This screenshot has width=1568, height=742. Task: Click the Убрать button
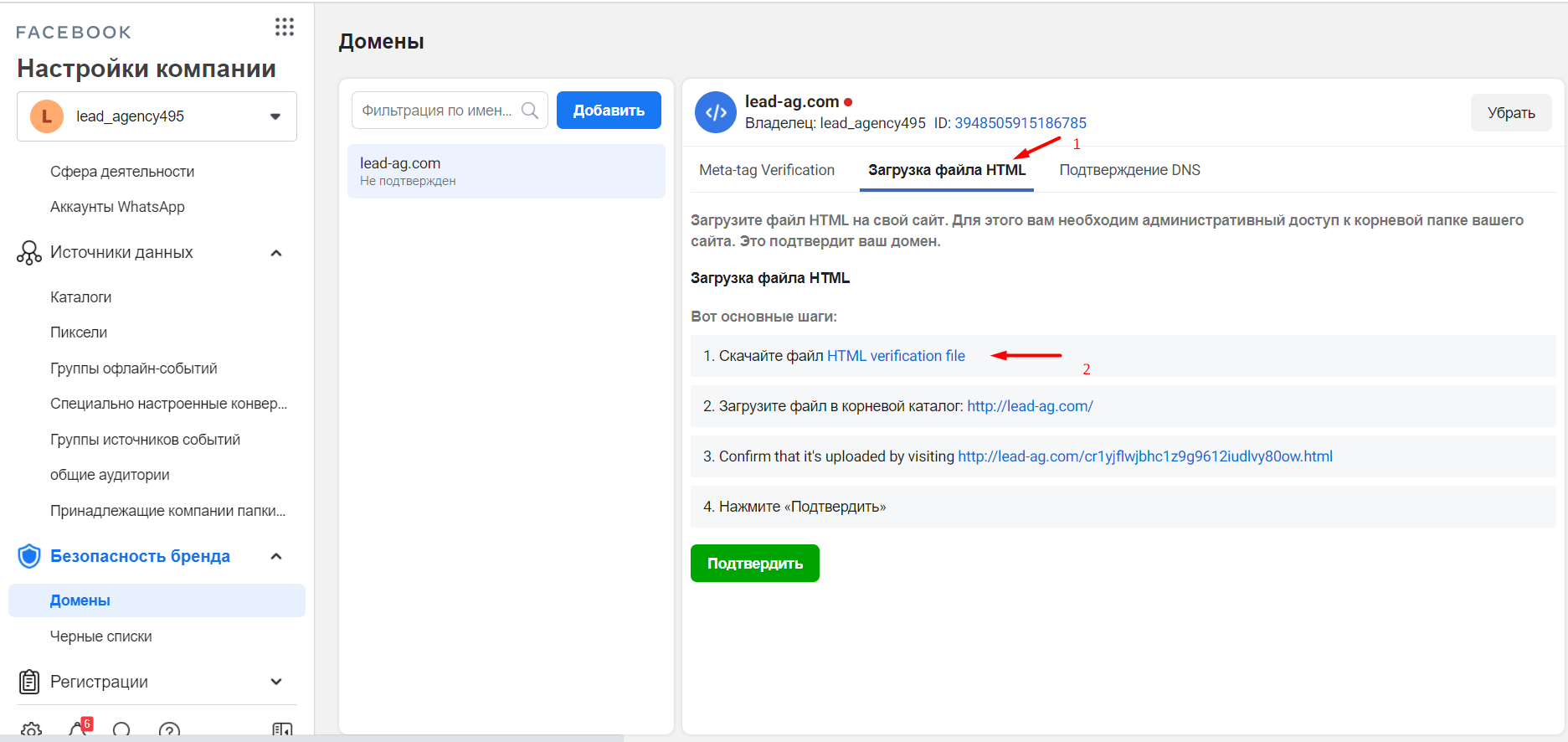pyautogui.click(x=1511, y=113)
